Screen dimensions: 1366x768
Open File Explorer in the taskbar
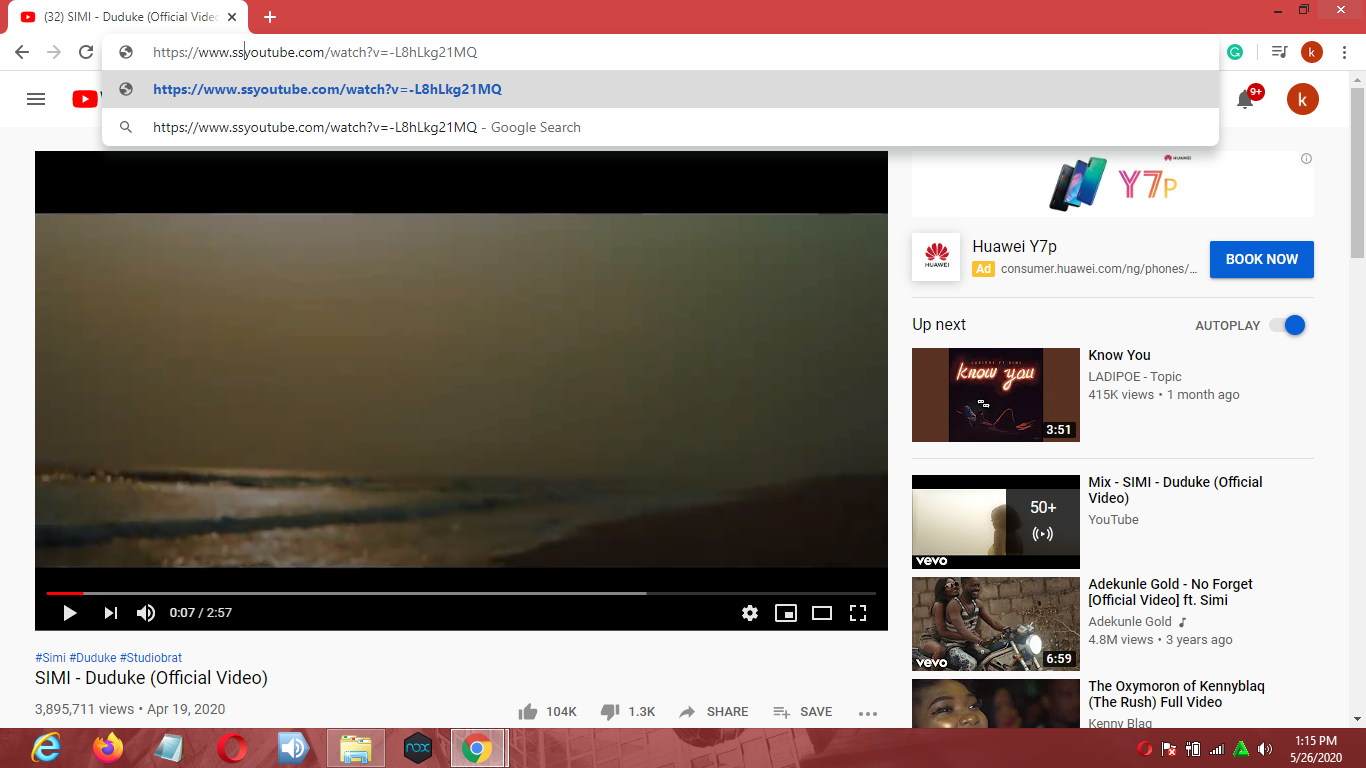[356, 748]
